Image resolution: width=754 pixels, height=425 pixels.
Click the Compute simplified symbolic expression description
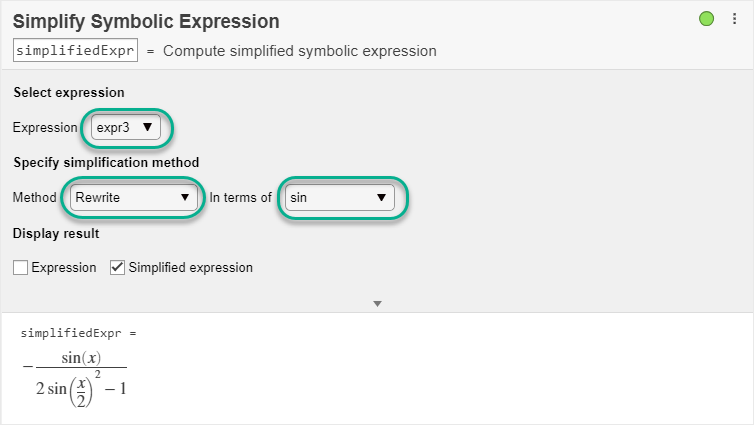299,51
